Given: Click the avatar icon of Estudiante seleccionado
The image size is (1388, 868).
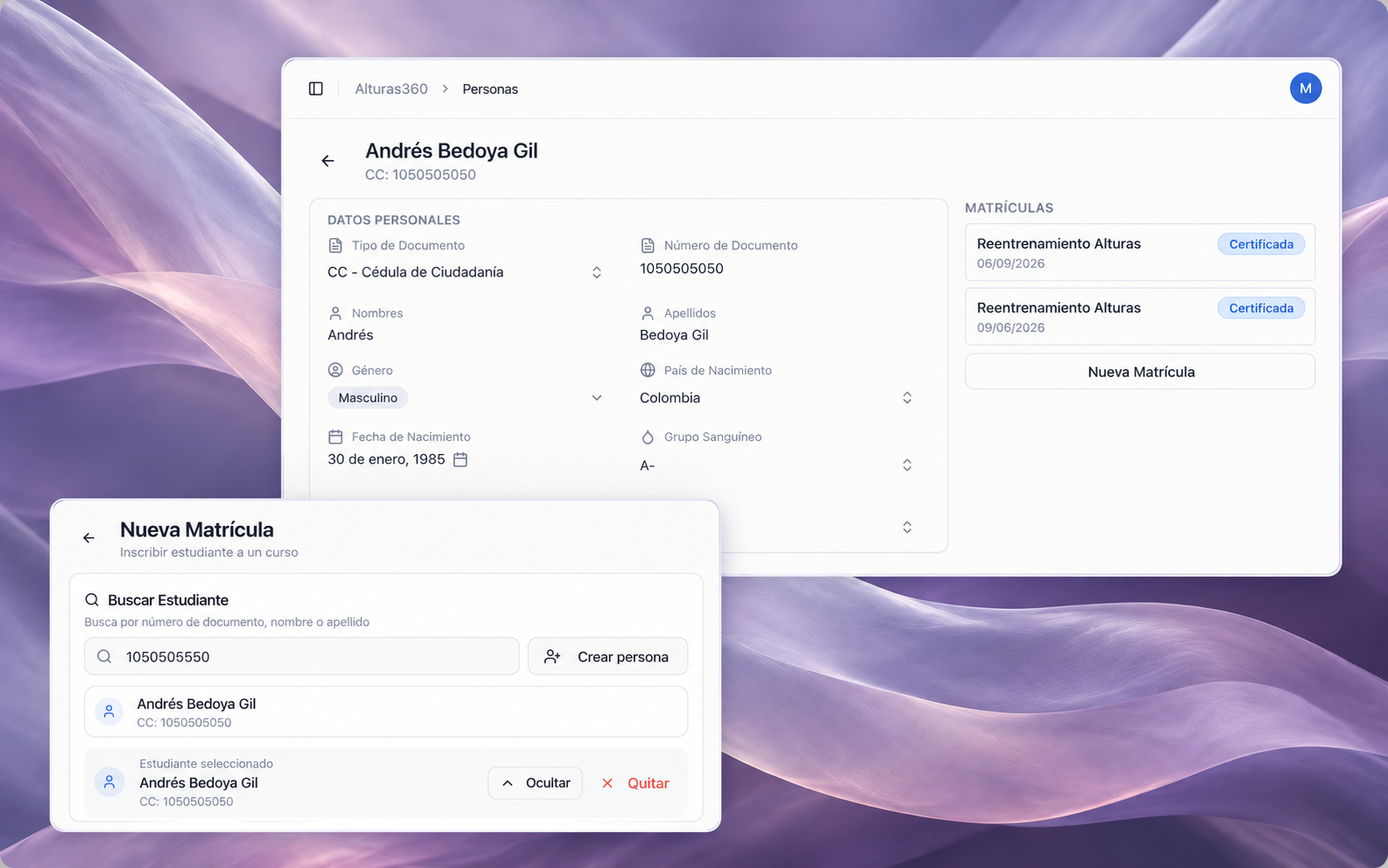Looking at the screenshot, I should tap(109, 782).
